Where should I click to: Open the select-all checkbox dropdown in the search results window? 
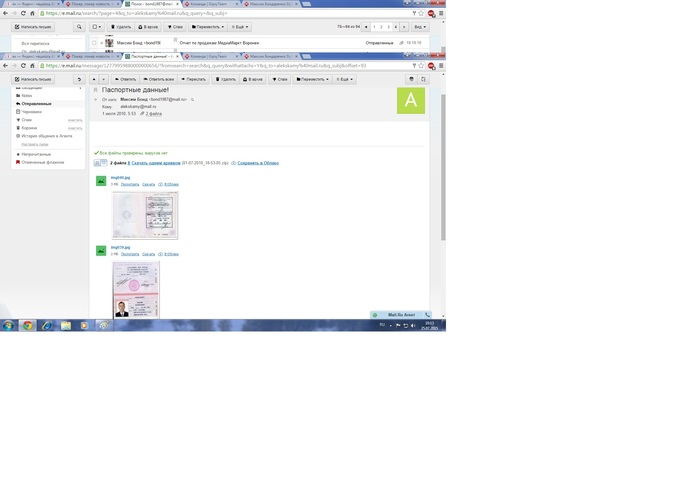tap(96, 27)
